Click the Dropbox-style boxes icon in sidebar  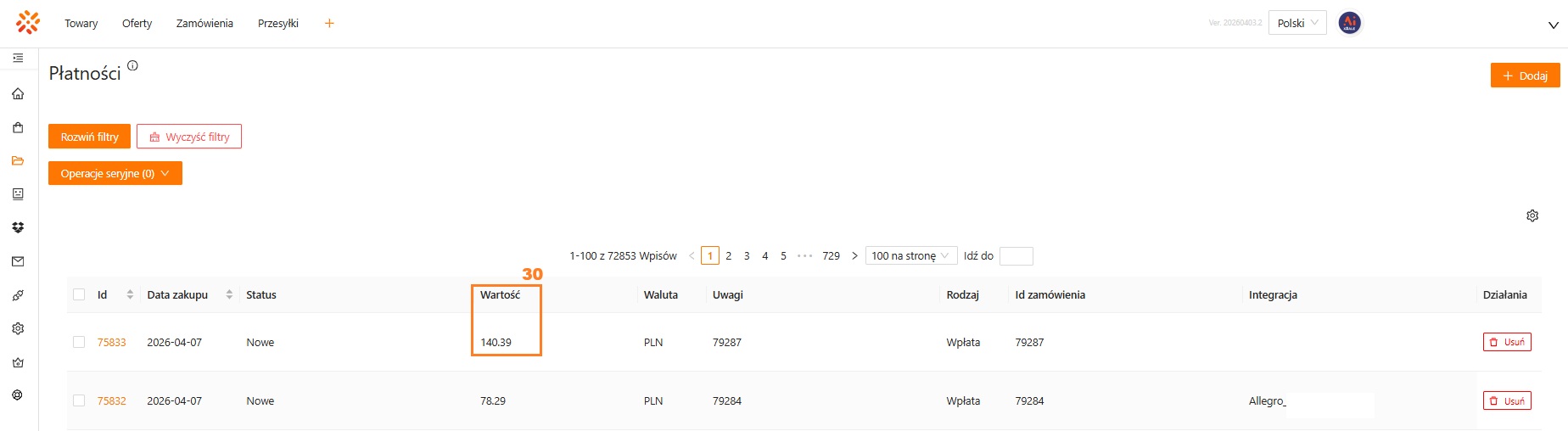click(18, 227)
